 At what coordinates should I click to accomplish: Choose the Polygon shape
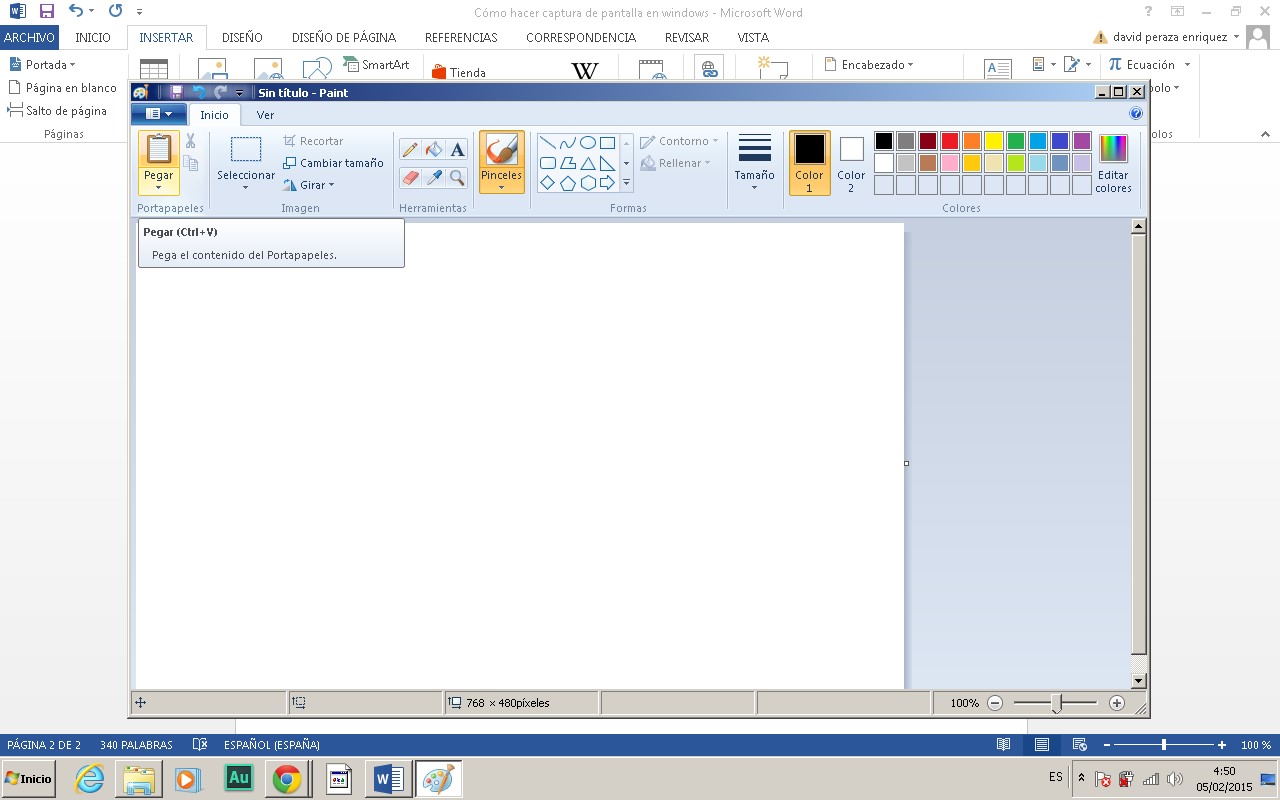[x=568, y=163]
